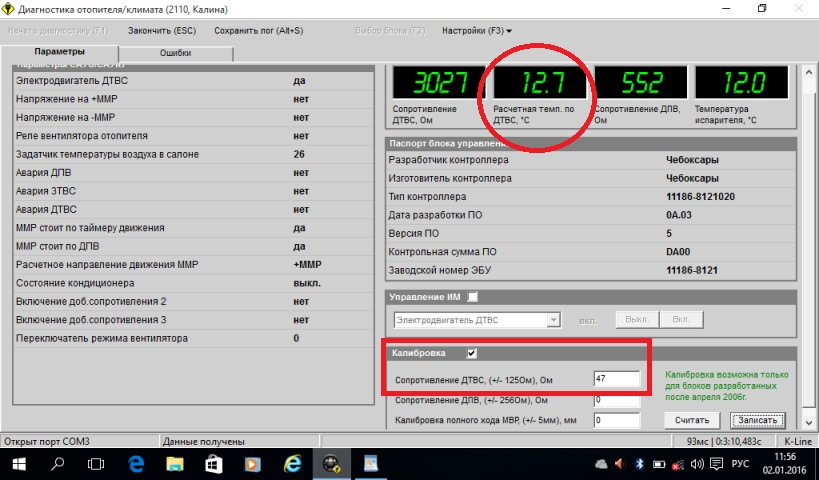Open Task View in taskbar
This screenshot has height=480, width=819.
tap(96, 464)
